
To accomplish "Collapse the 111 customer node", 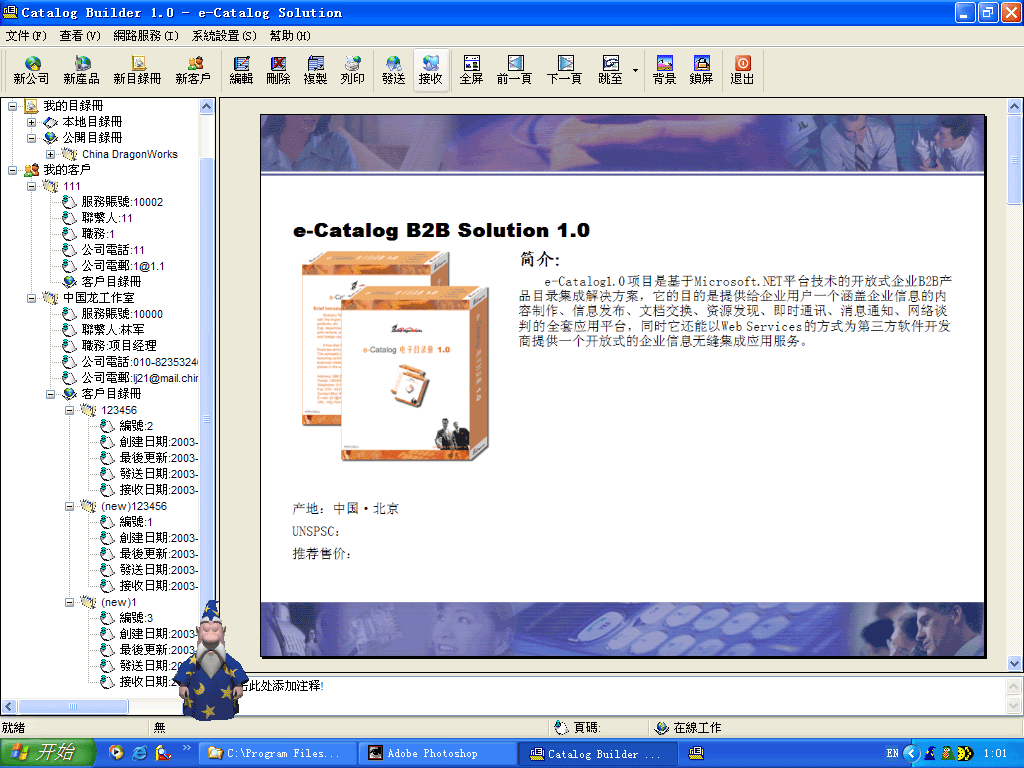I will (31, 186).
